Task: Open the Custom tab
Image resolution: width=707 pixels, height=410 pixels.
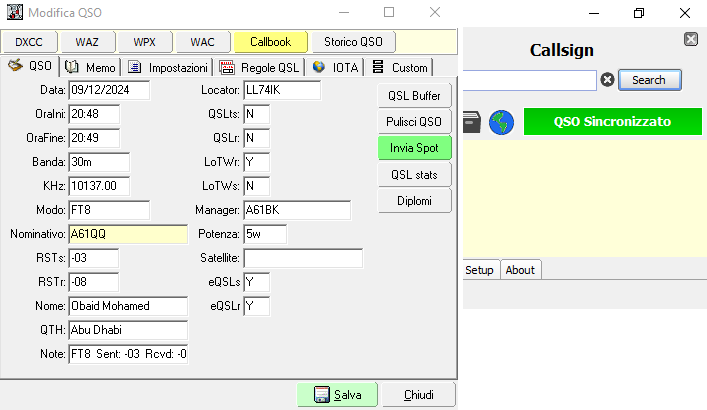Action: click(x=399, y=67)
